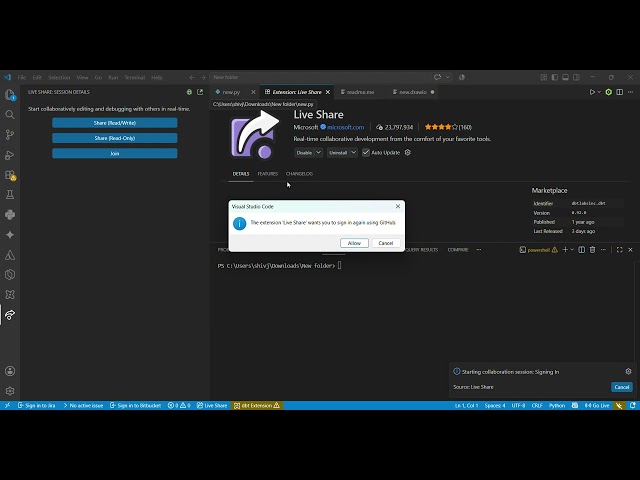Open the Run and Debug view
Image resolution: width=640 pixels, height=480 pixels.
[10, 155]
